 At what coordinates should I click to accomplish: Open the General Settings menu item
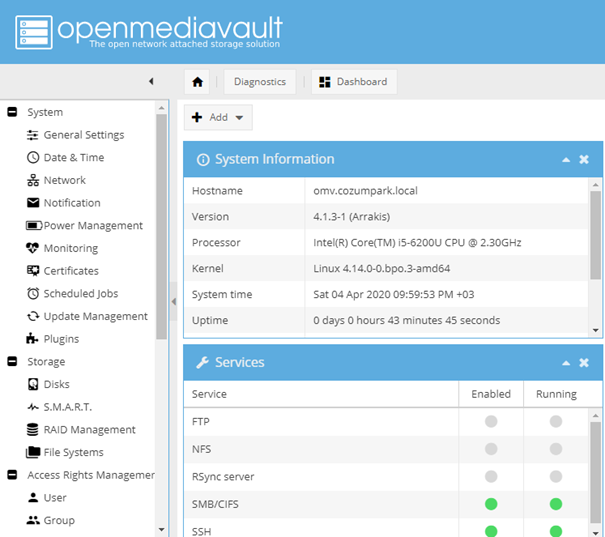pyautogui.click(x=84, y=135)
